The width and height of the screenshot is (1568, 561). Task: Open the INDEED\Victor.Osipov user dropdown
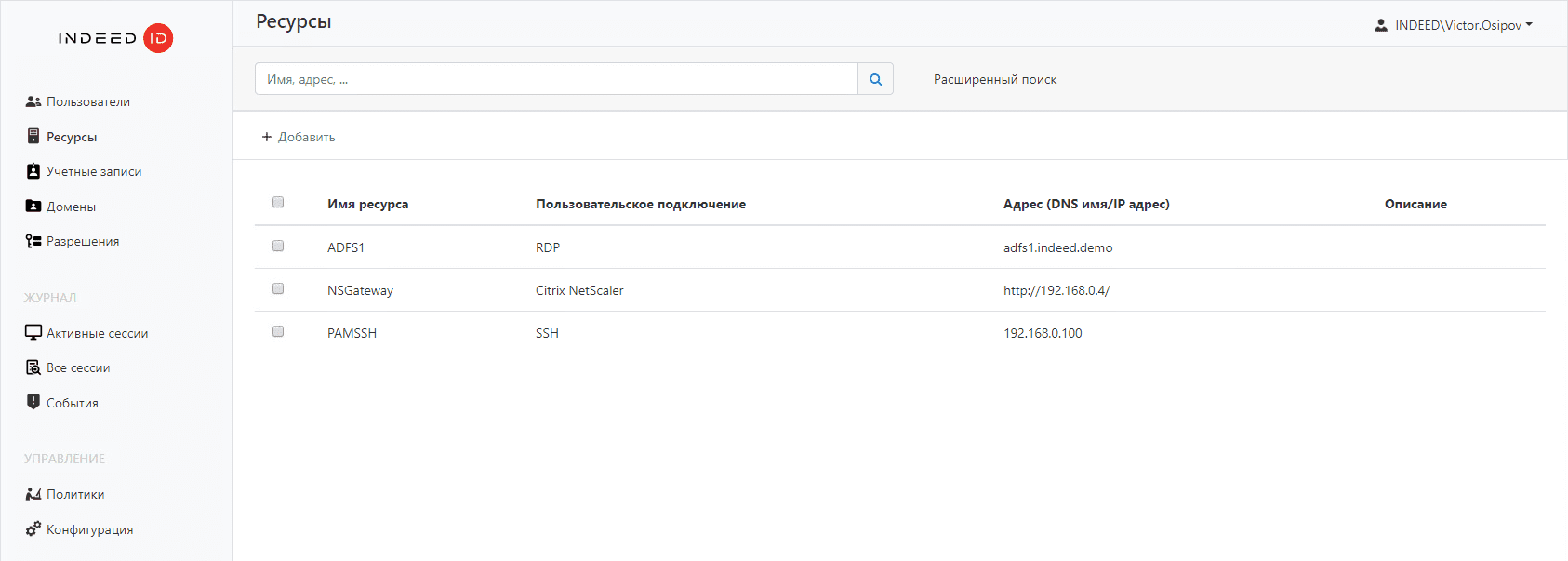pos(1454,25)
